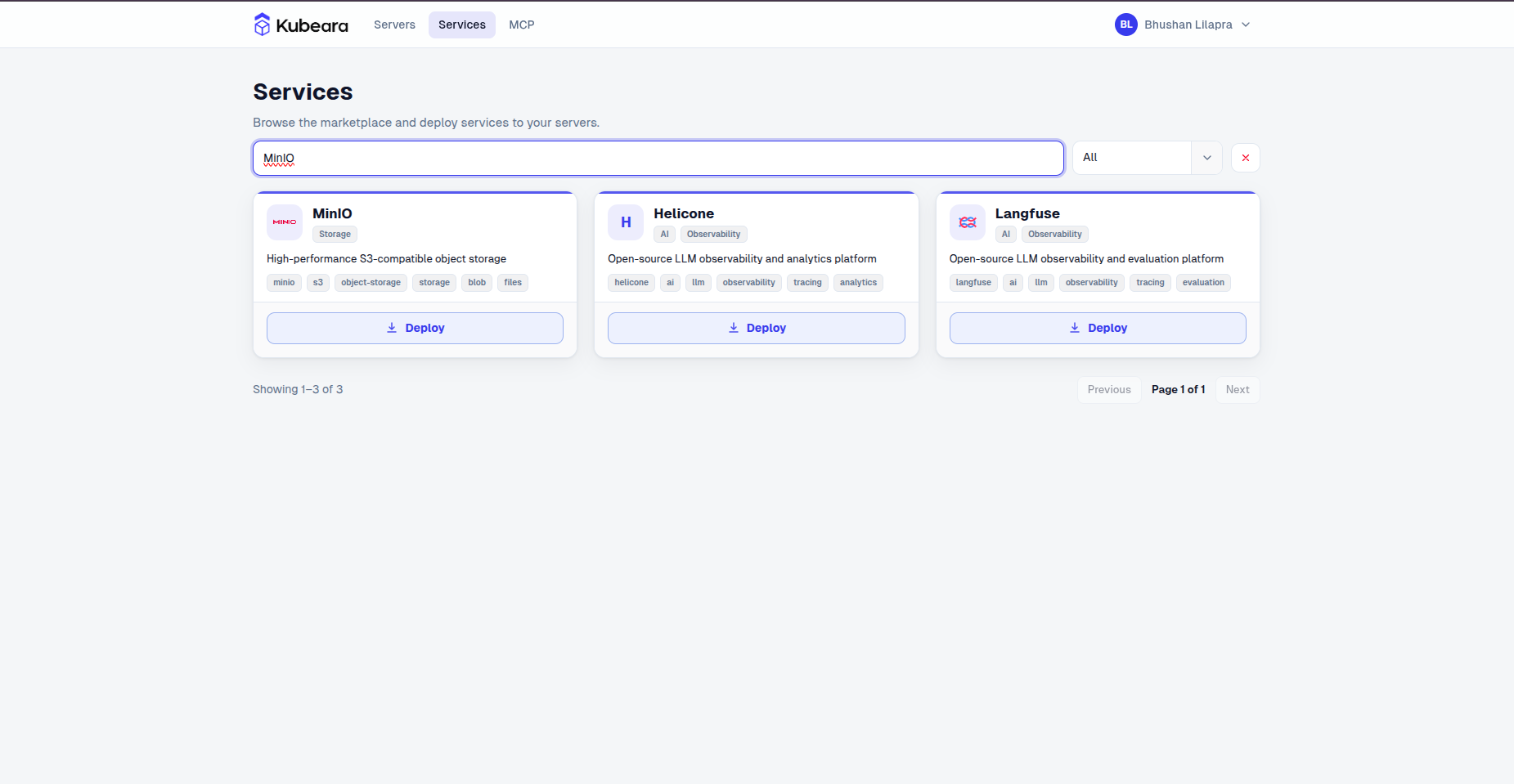Screen dimensions: 1514x784
Task: Click the minio tag
Action: click(284, 283)
